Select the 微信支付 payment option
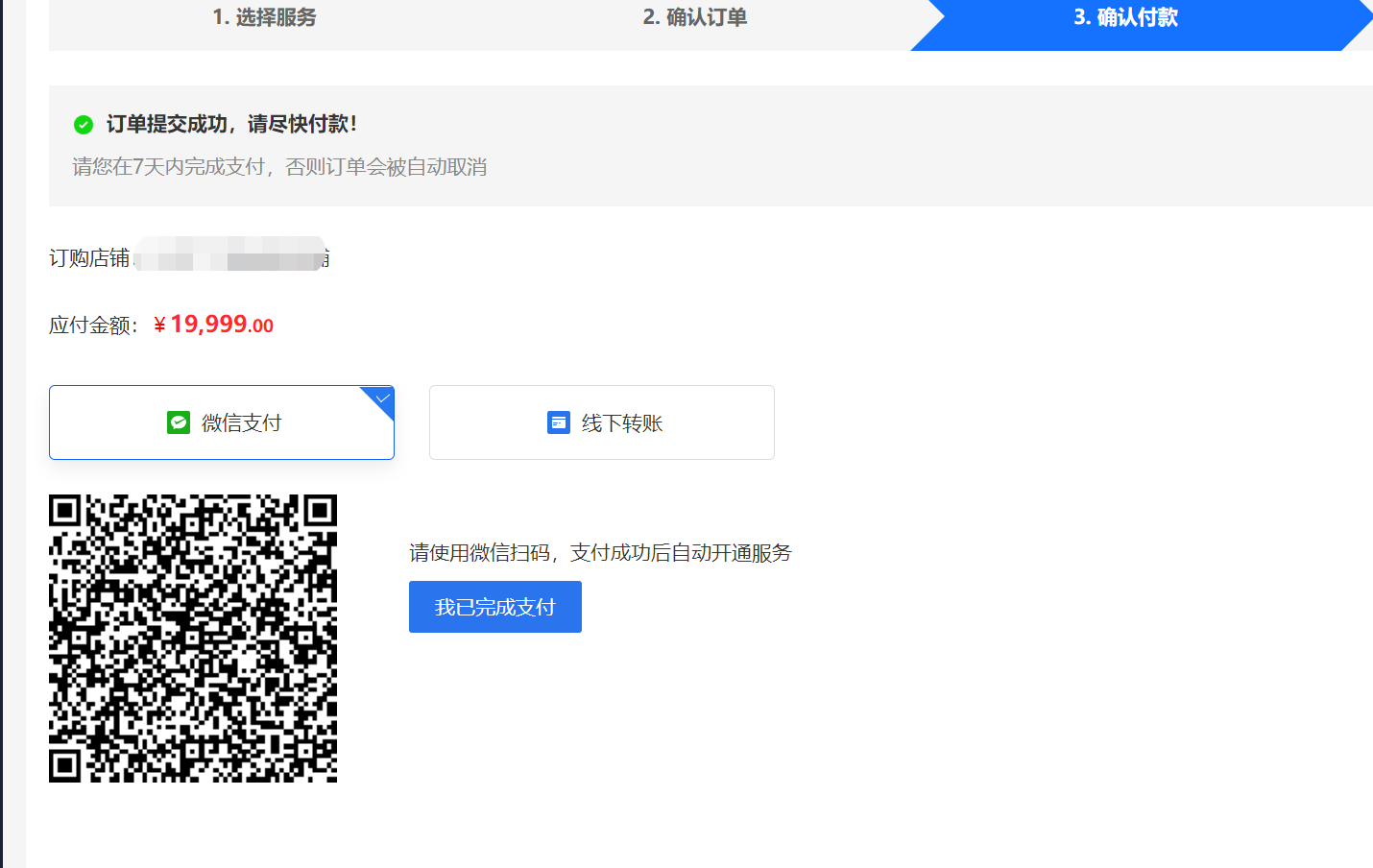This screenshot has height=868, width=1373. pyautogui.click(x=222, y=422)
